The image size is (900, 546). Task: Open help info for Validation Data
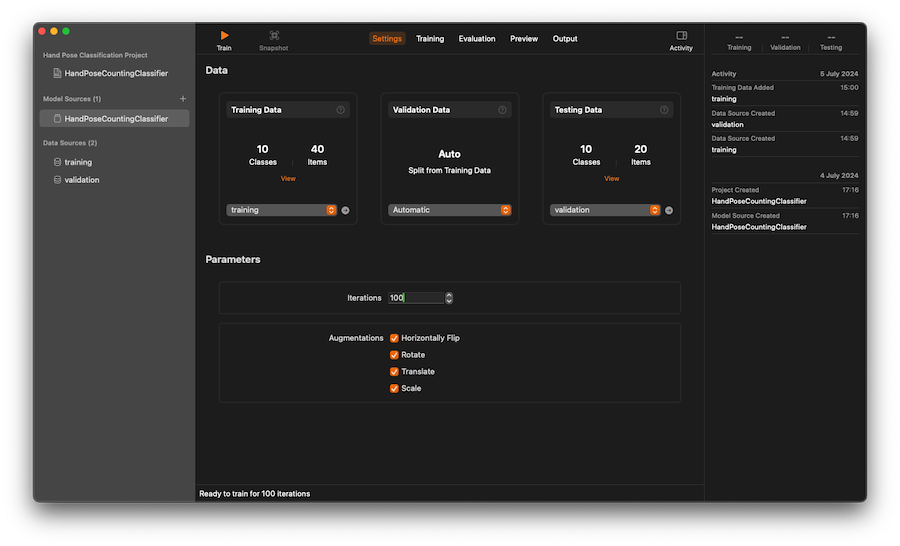(x=502, y=110)
